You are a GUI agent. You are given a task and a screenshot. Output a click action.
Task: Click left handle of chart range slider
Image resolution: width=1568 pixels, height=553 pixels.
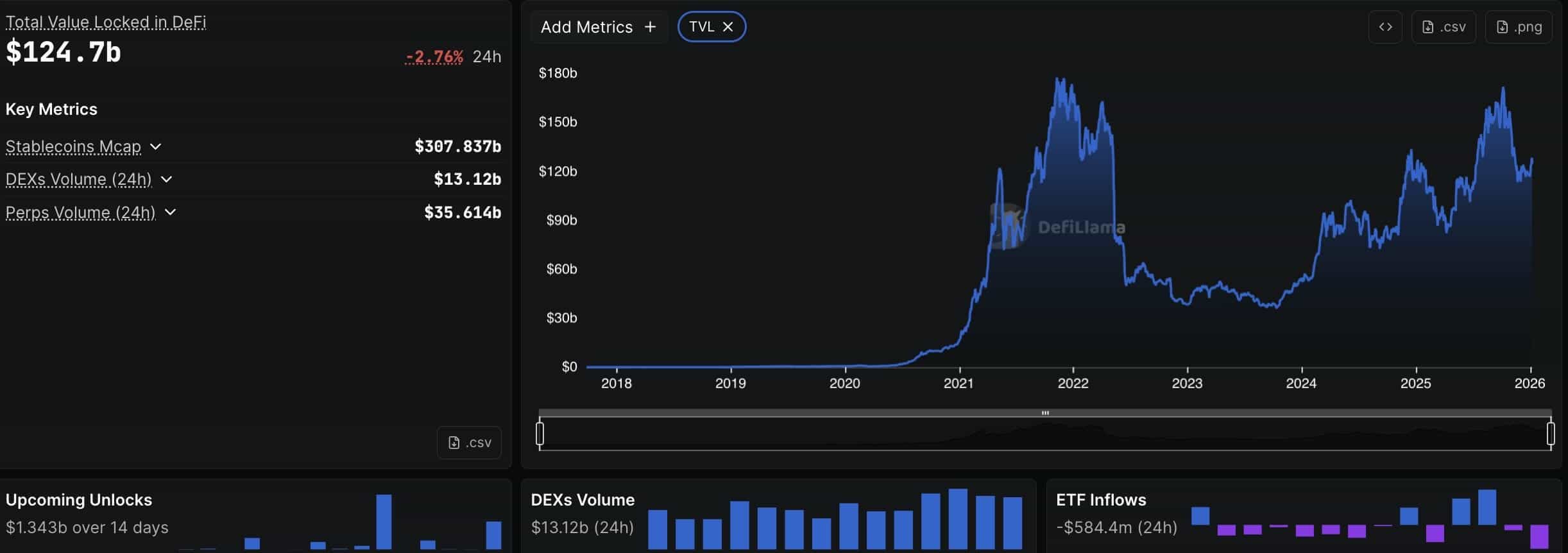[x=540, y=434]
